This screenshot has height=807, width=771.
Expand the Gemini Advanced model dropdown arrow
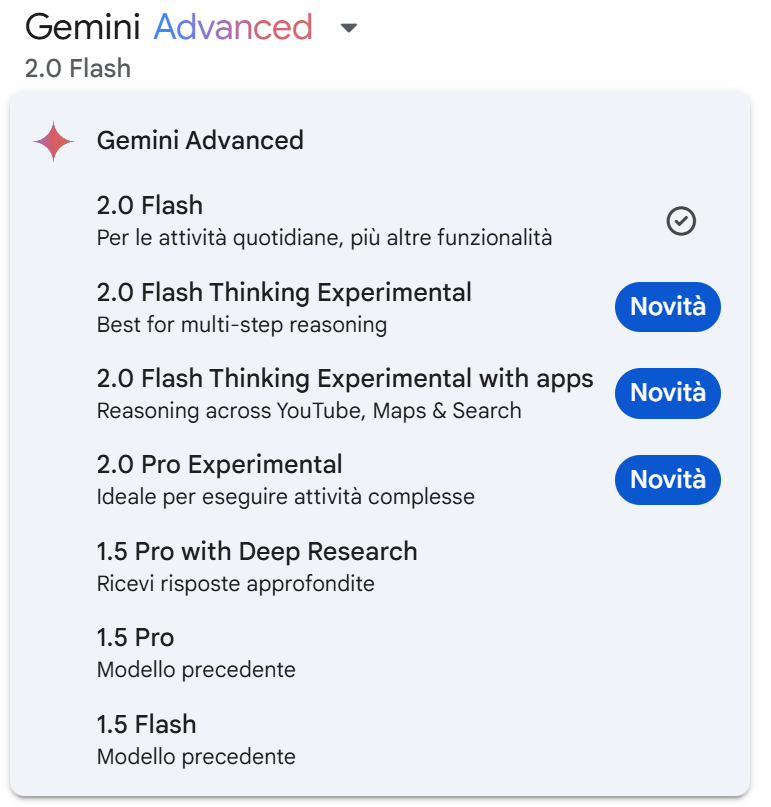[x=349, y=28]
